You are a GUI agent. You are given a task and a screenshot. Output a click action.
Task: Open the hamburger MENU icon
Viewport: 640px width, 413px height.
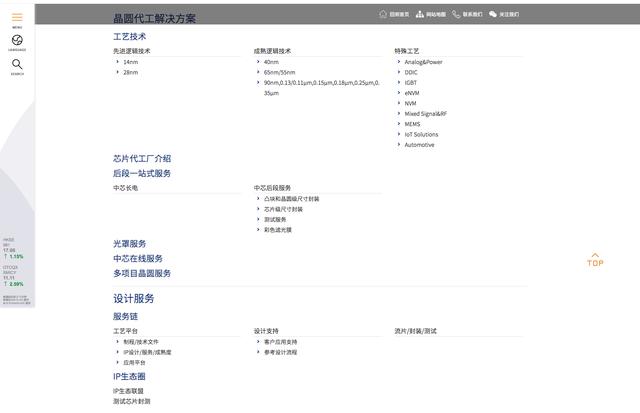[17, 17]
